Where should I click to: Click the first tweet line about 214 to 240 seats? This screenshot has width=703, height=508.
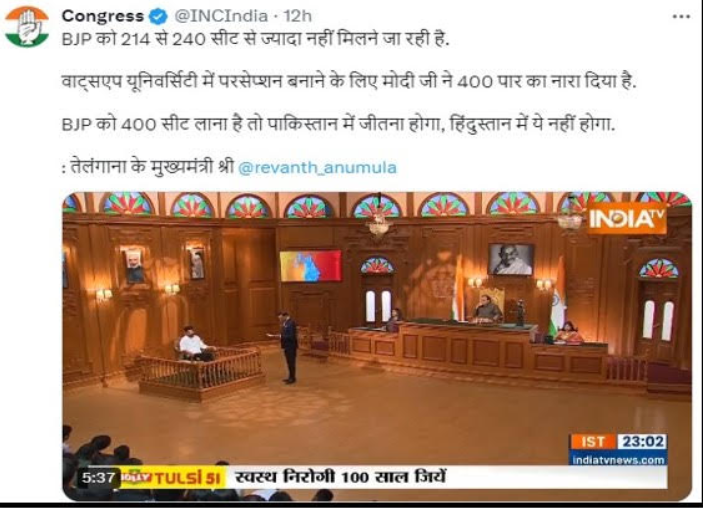255,39
